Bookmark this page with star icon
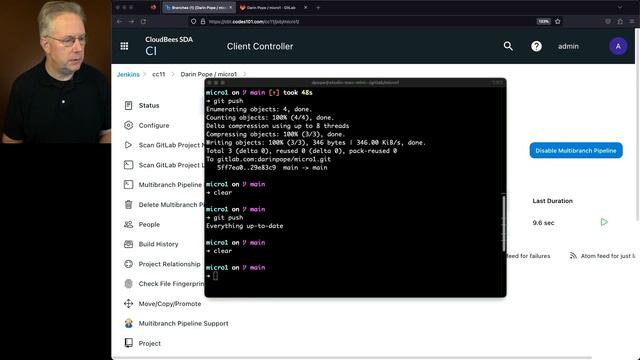The image size is (640, 360). point(558,21)
